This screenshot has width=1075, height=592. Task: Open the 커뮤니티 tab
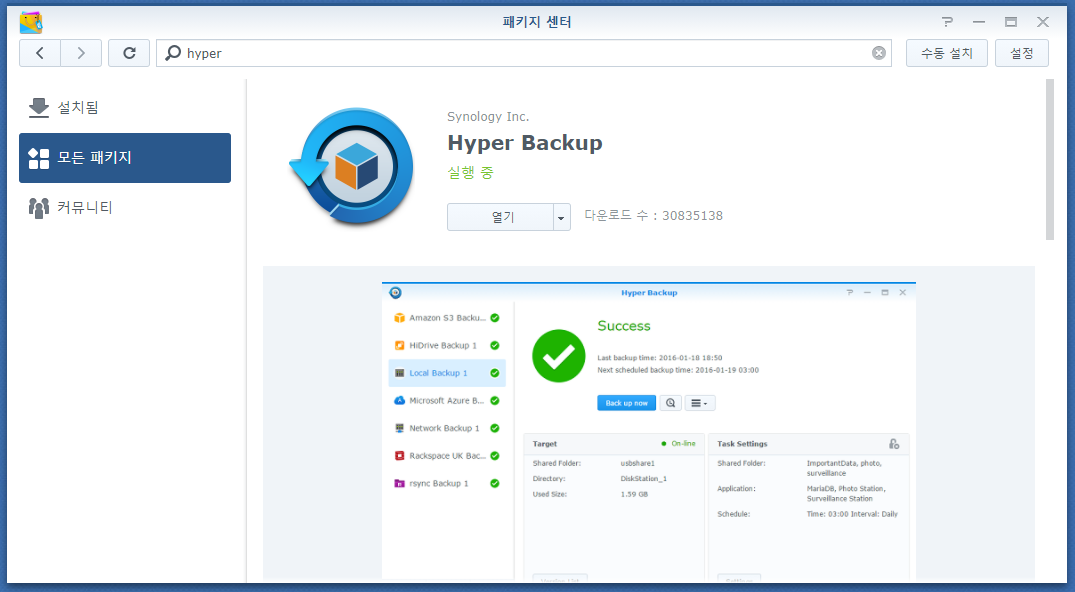(x=125, y=207)
